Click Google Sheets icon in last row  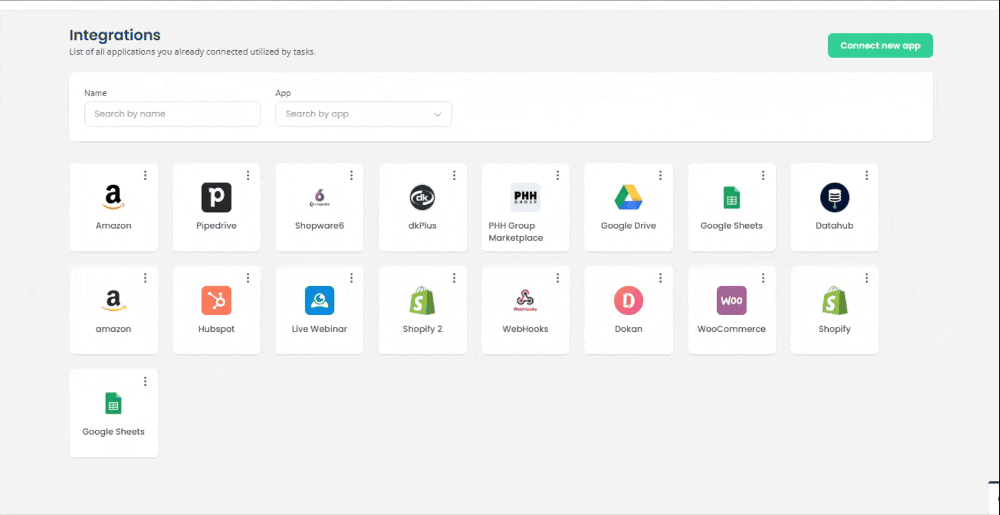pos(114,403)
